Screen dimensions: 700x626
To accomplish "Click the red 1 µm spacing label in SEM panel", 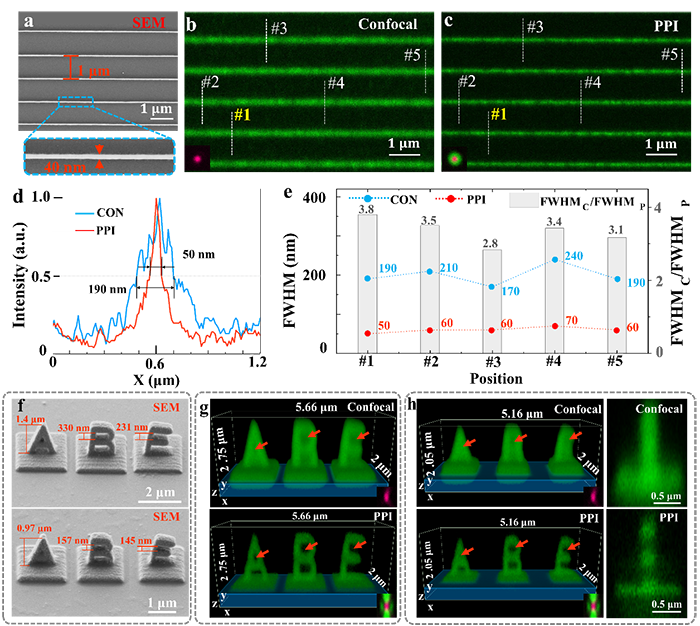I will point(89,70).
